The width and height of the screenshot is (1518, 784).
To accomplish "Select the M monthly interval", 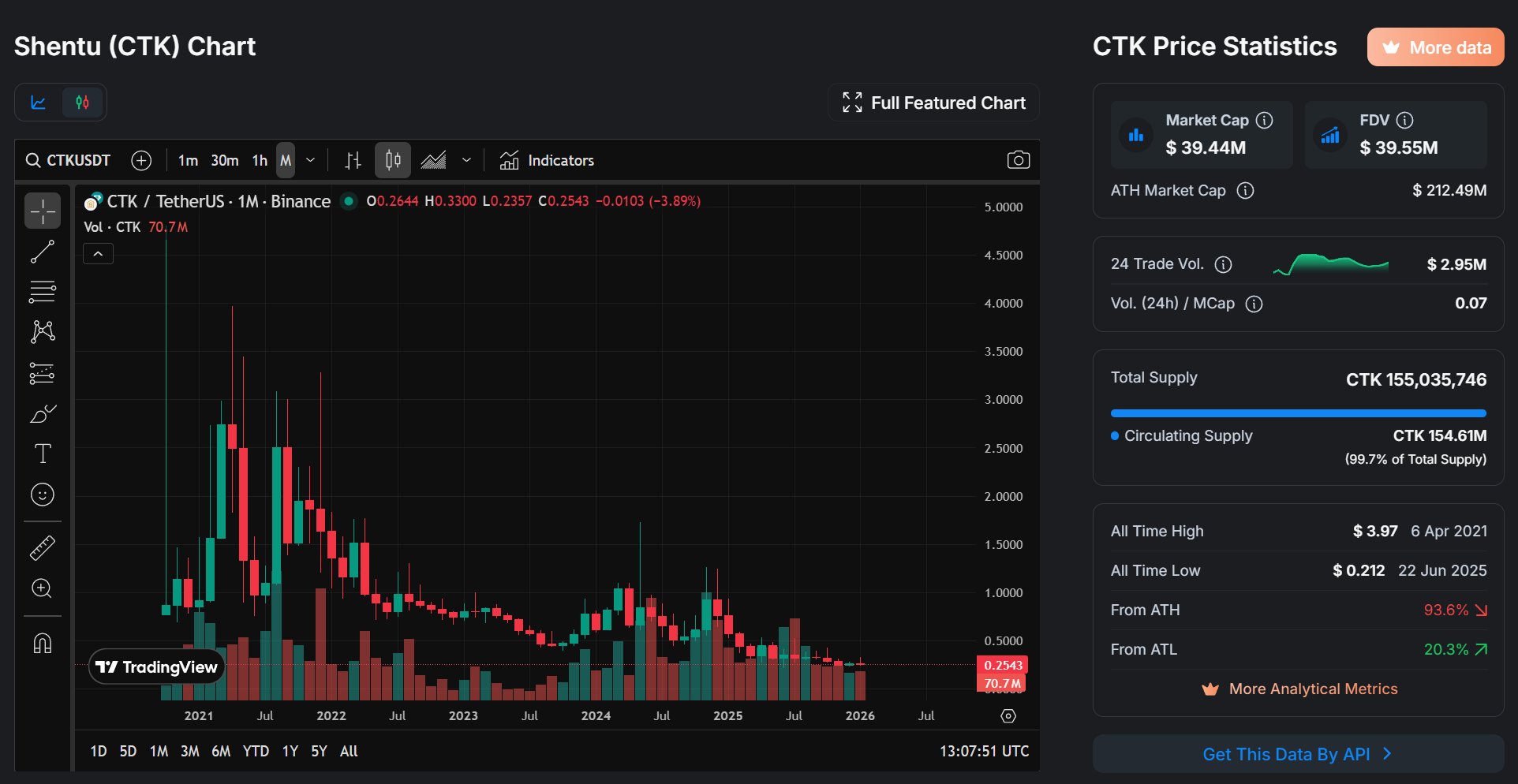I will 286,160.
